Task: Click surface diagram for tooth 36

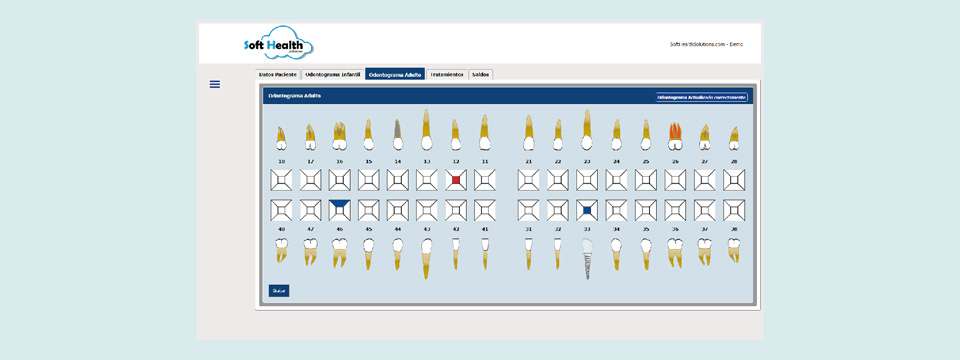Action: (675, 210)
